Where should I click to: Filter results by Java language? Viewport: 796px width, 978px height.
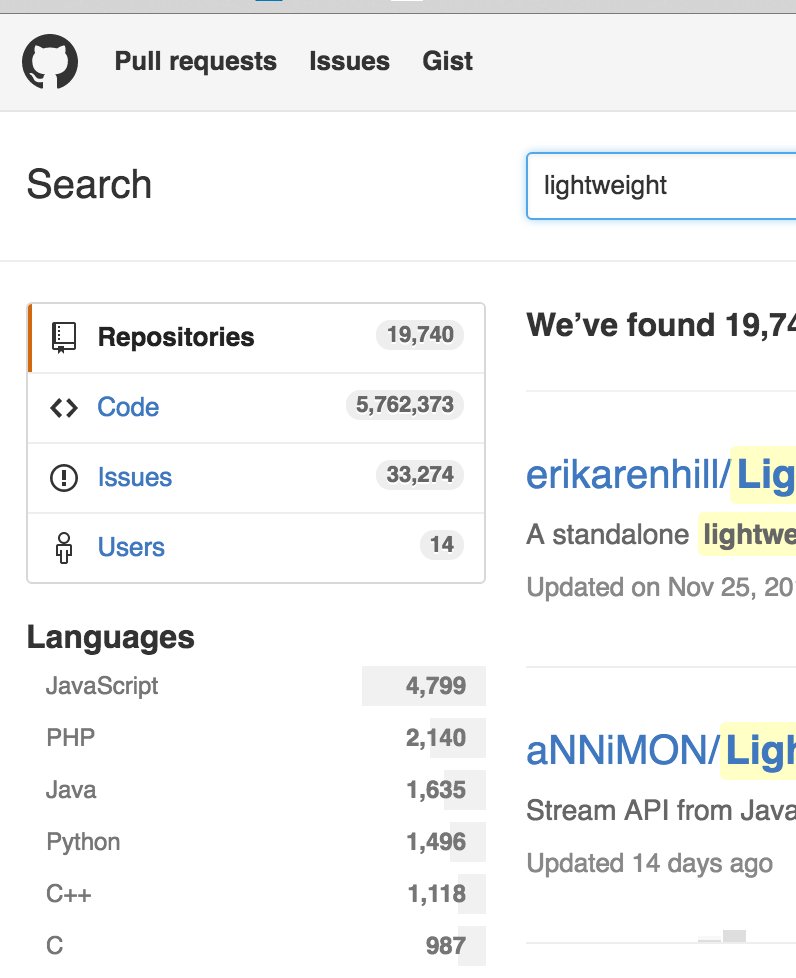tap(256, 790)
